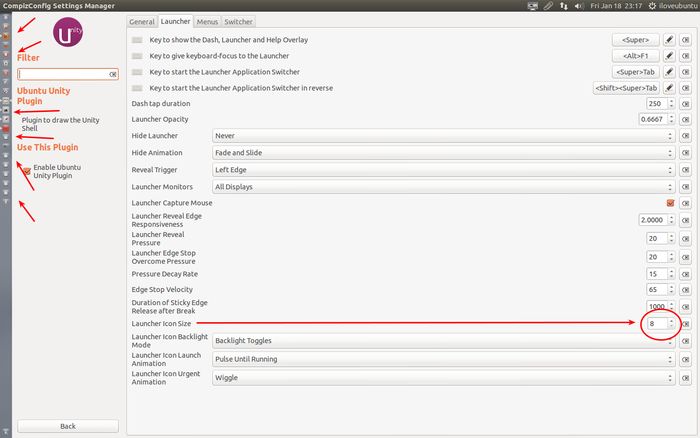This screenshot has height=438, width=700.
Task: Edit the keyboard-focus Alt+F1 binding with the pencil icon
Action: pos(669,56)
